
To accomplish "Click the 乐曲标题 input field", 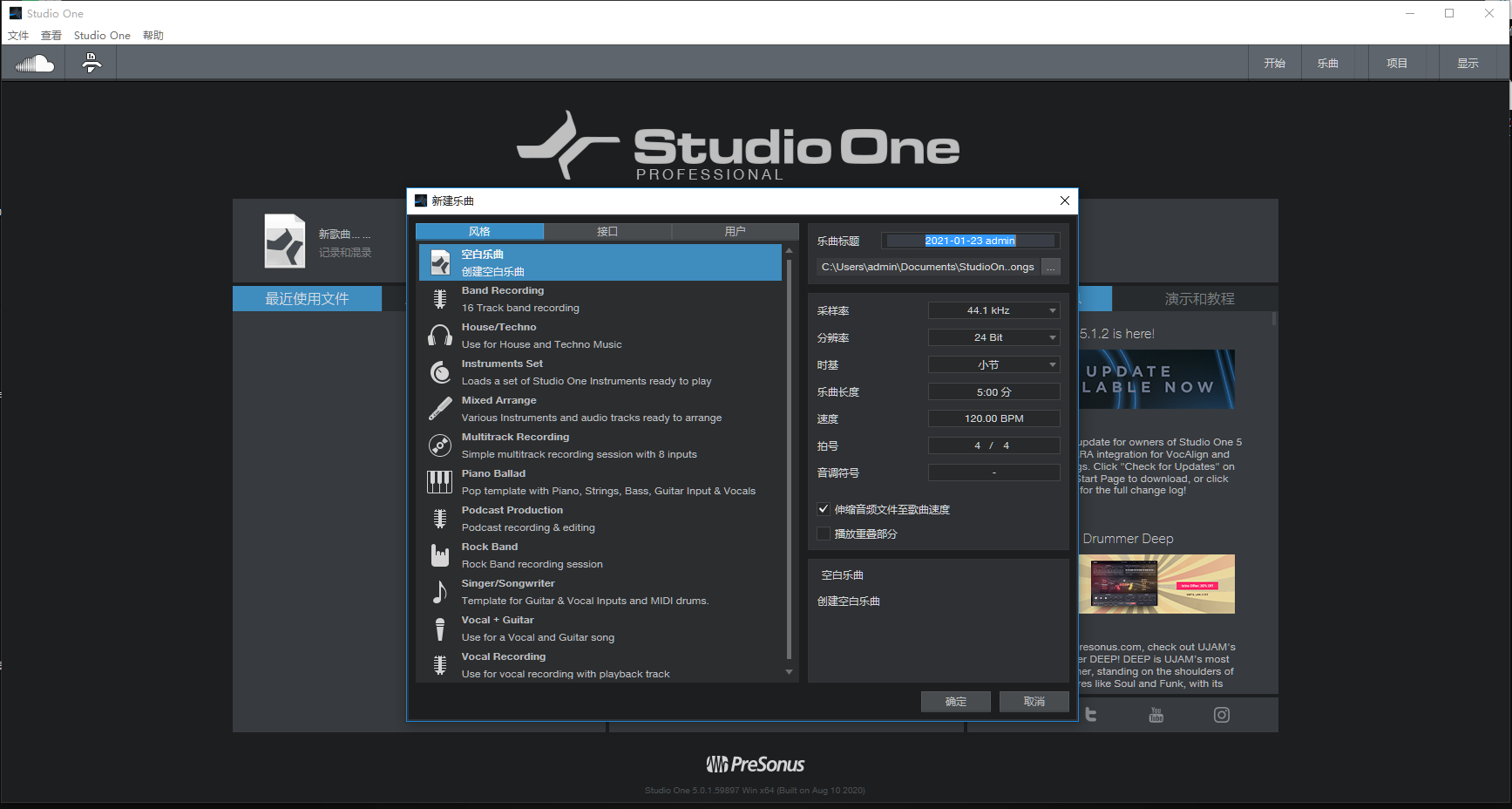I will click(x=970, y=241).
